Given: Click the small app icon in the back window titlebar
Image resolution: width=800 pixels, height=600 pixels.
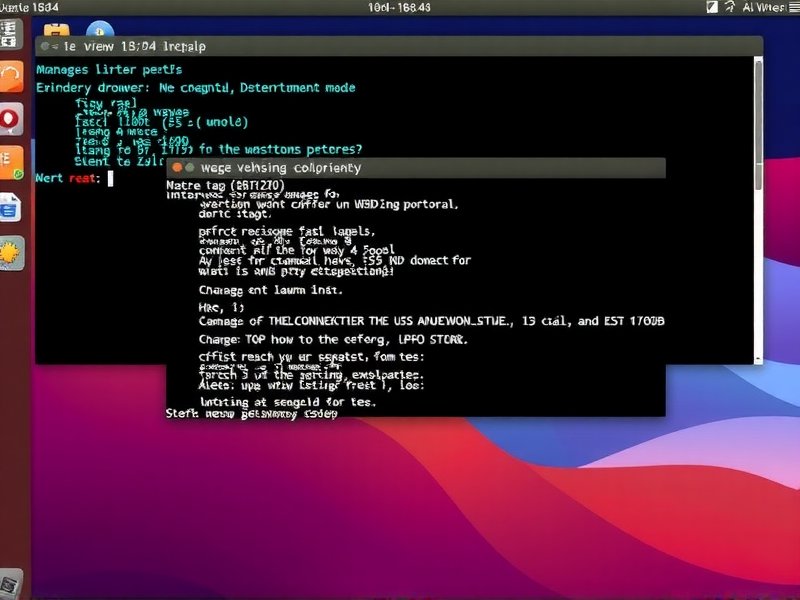Looking at the screenshot, I should (x=45, y=46).
